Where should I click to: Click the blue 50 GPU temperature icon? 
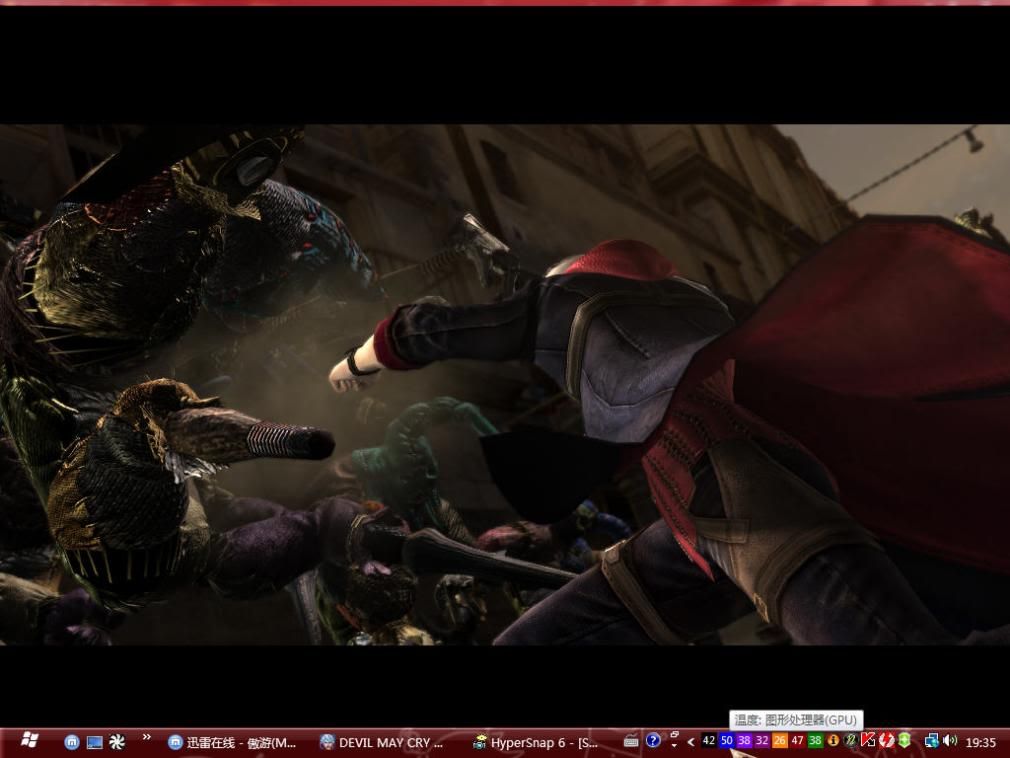[x=727, y=741]
